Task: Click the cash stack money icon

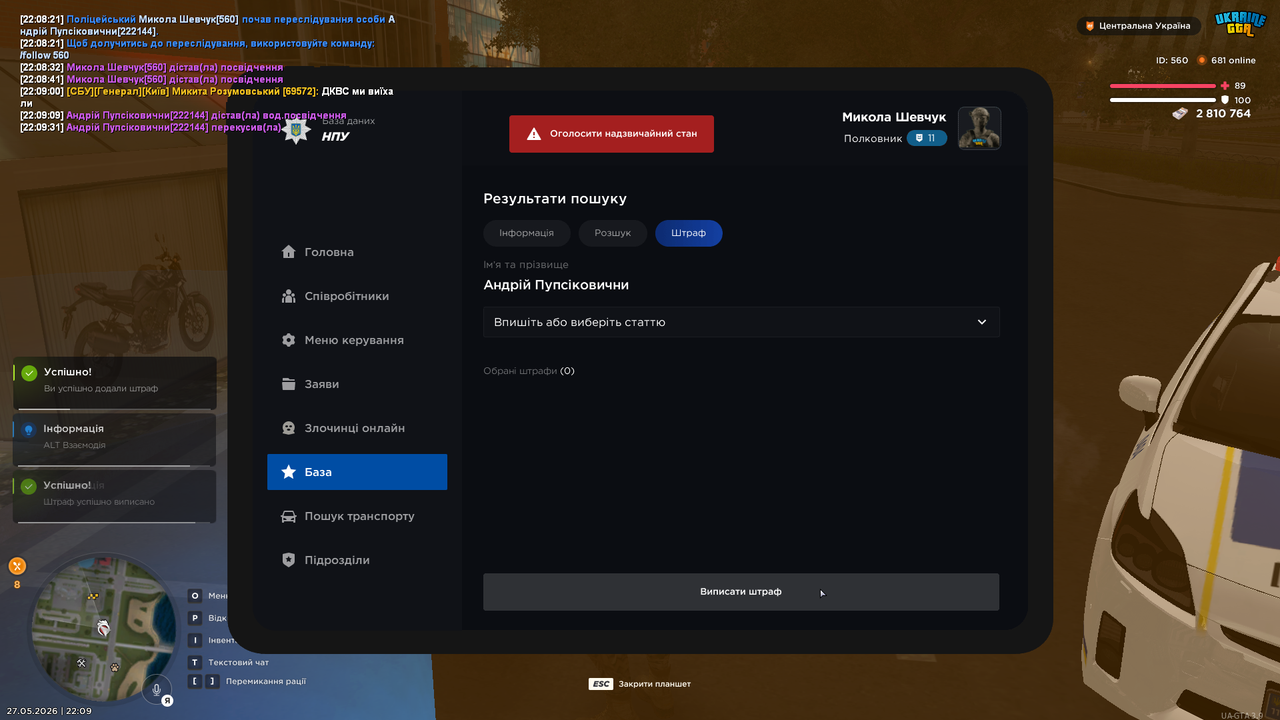Action: (x=1180, y=114)
